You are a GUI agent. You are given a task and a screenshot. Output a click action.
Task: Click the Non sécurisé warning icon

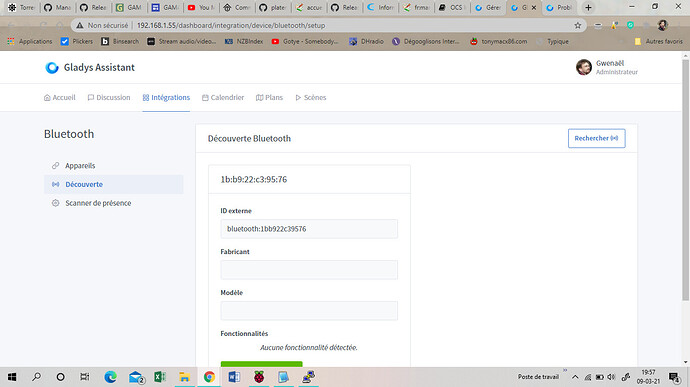point(80,26)
